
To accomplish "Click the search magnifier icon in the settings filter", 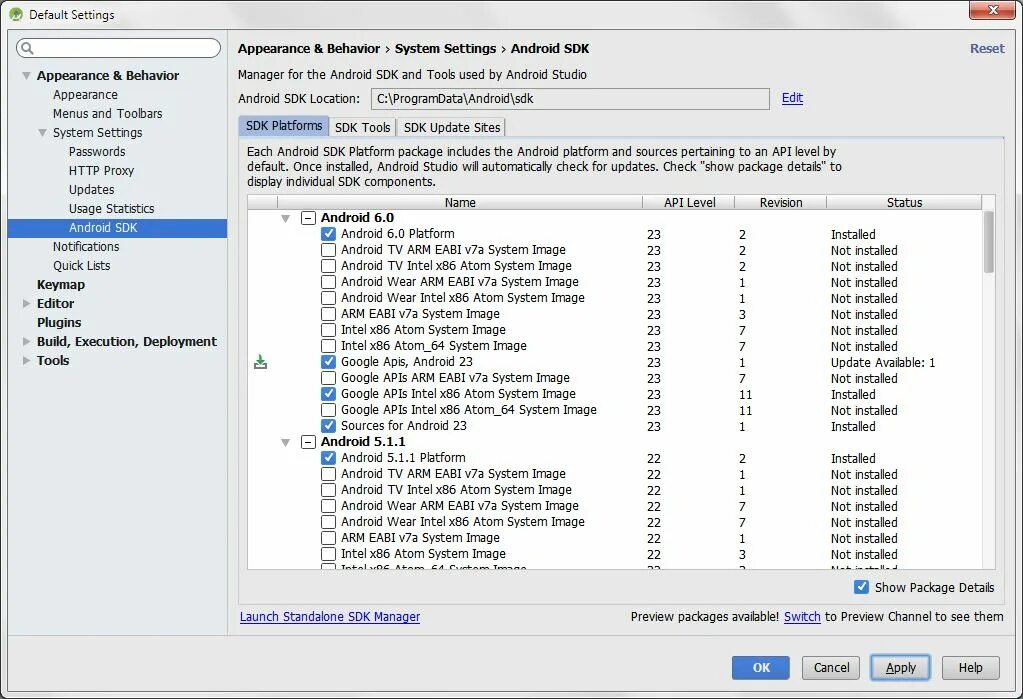I will [x=27, y=48].
